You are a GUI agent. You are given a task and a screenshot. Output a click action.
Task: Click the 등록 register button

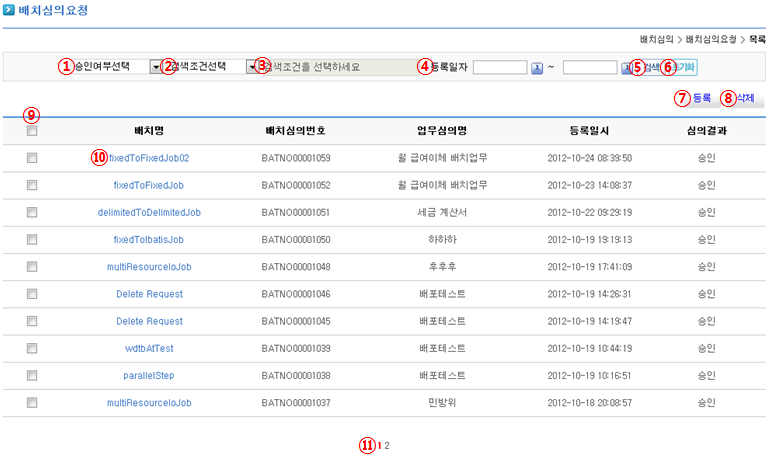(x=702, y=99)
